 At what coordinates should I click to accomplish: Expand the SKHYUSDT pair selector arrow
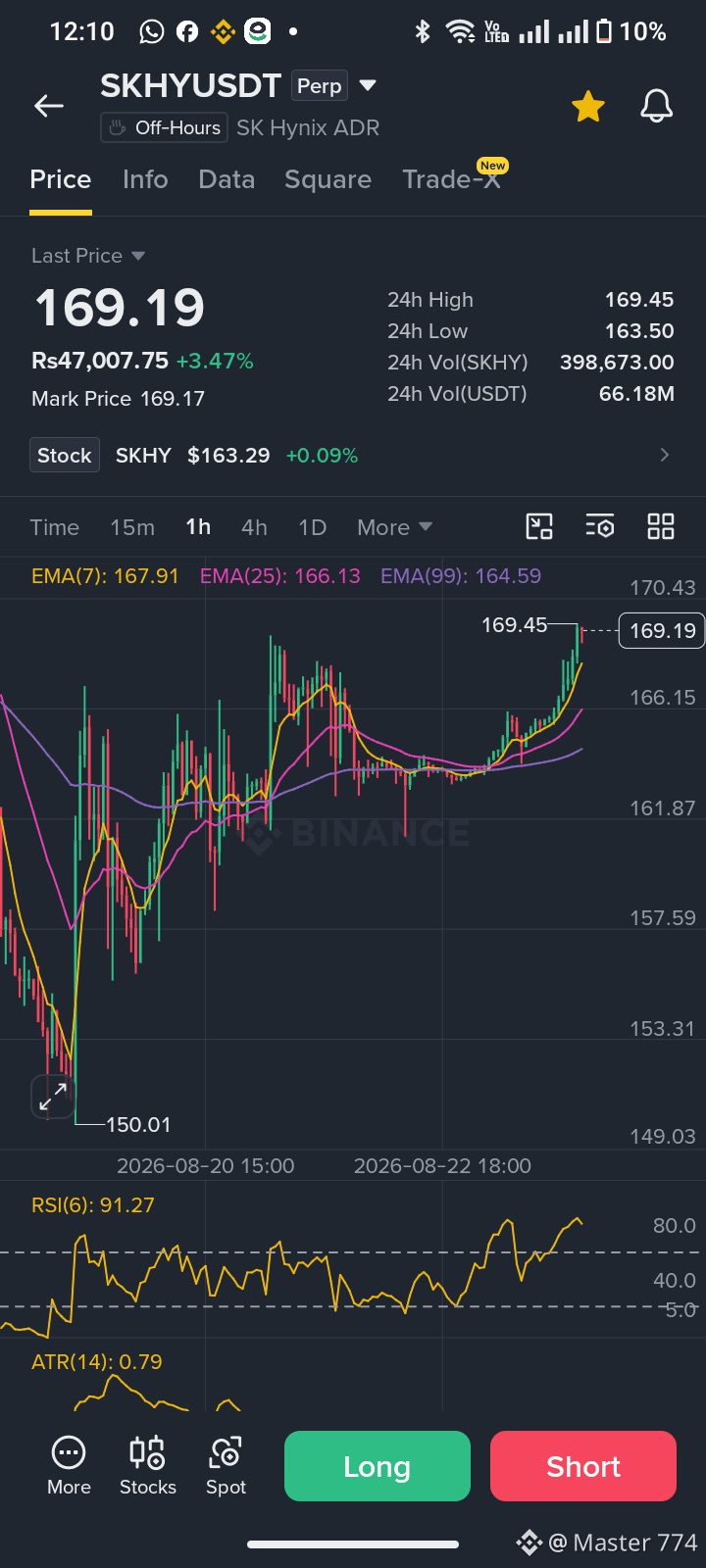click(368, 86)
